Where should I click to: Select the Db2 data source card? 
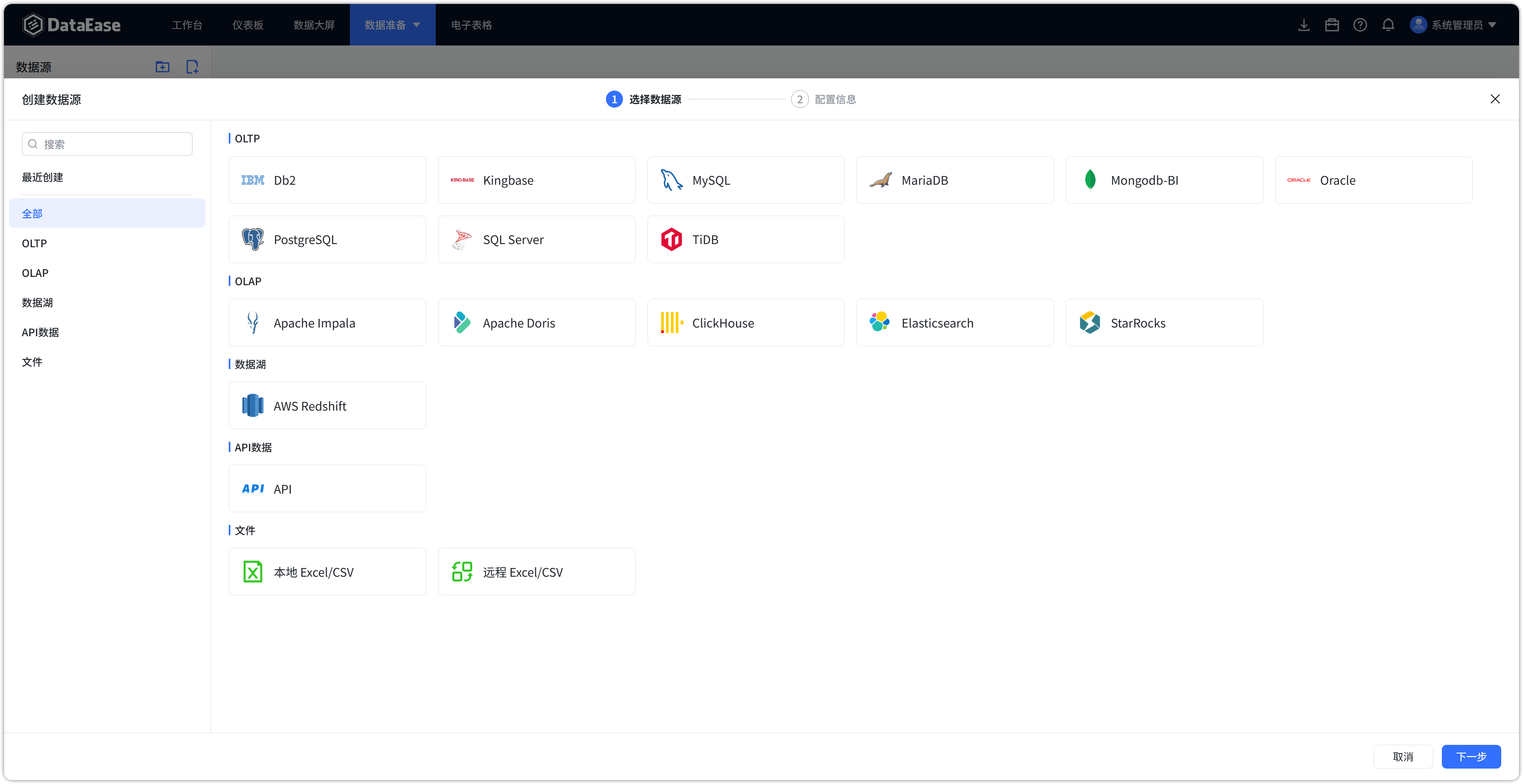pyautogui.click(x=327, y=180)
